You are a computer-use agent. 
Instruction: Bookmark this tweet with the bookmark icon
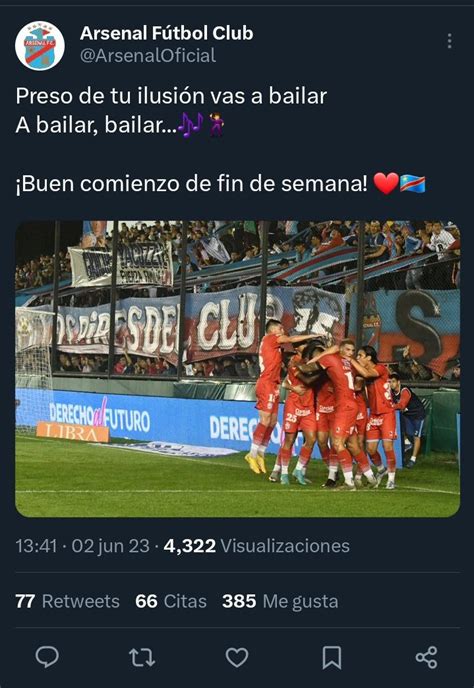coord(332,657)
